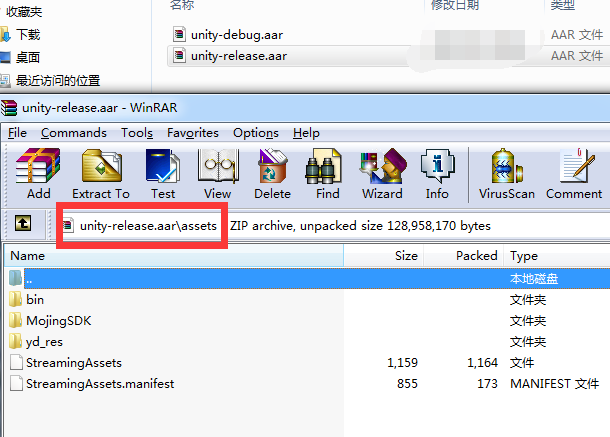Open the Favorites menu

193,133
